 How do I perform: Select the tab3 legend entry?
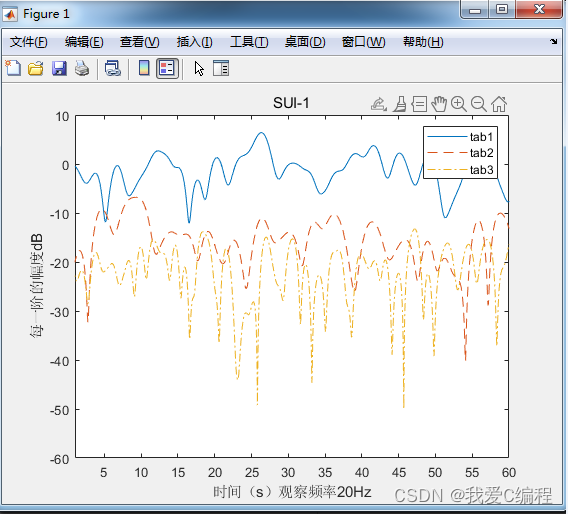click(460, 170)
